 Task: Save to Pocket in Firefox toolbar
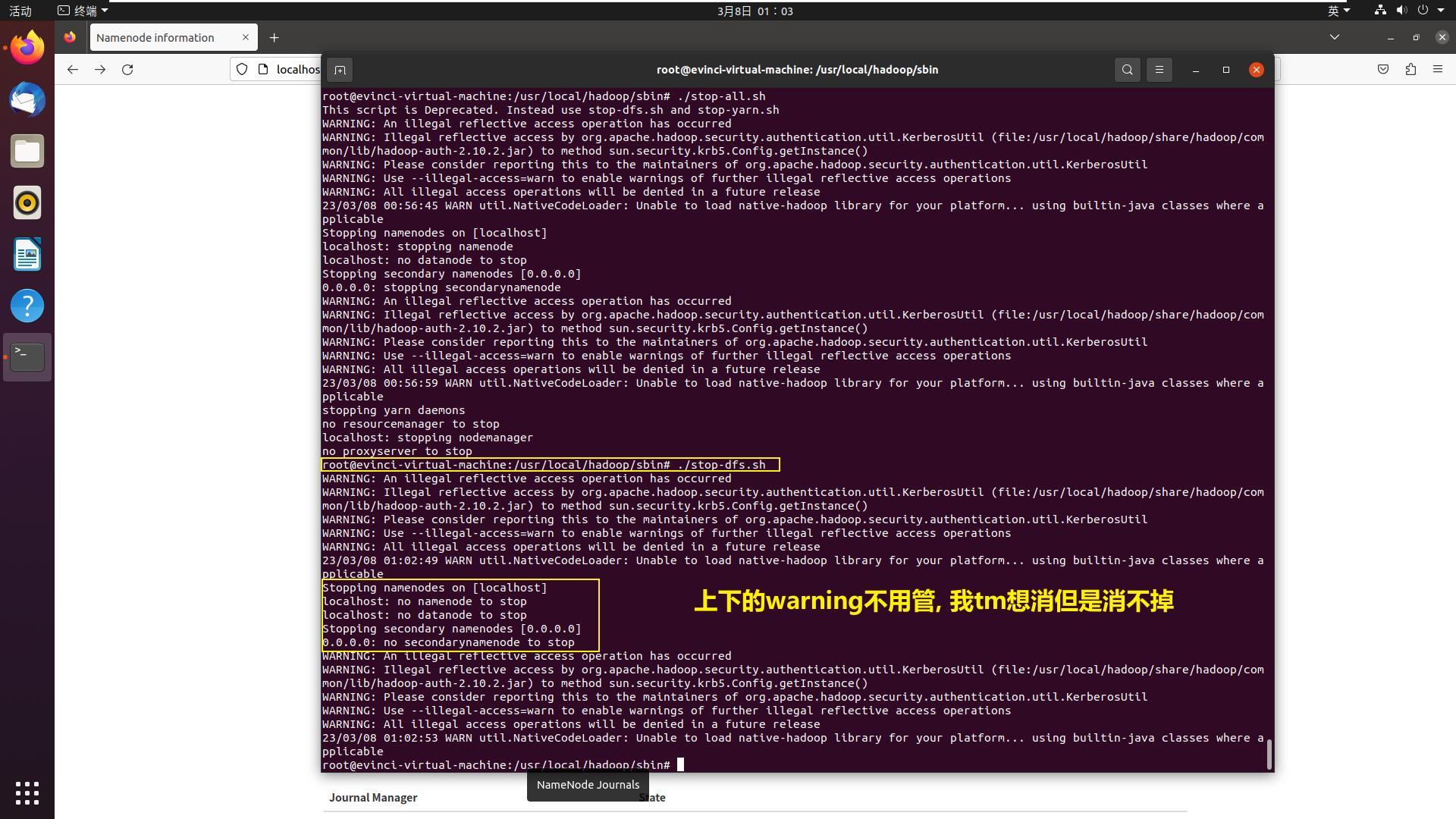pyautogui.click(x=1383, y=69)
